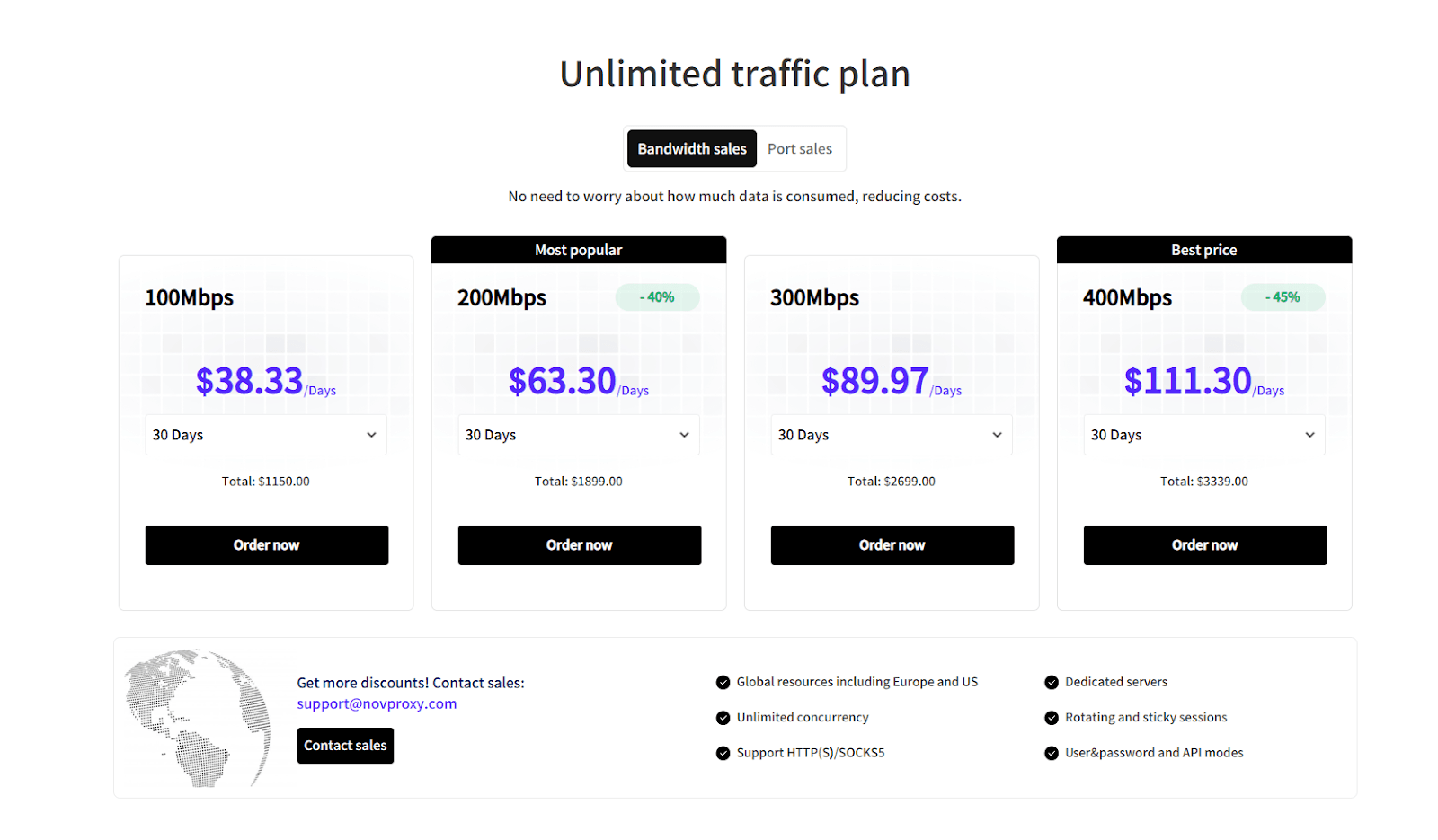Screen dimensions: 1438x840
Task: Click checkmark icon beside Support HTTP(S)/SOCKS5
Action: click(723, 754)
